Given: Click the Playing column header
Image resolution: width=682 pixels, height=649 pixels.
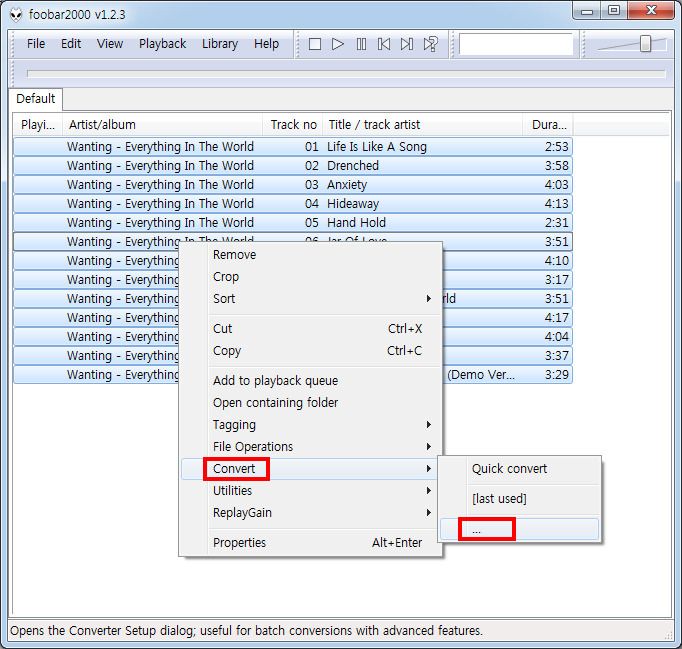Looking at the screenshot, I should (x=38, y=125).
